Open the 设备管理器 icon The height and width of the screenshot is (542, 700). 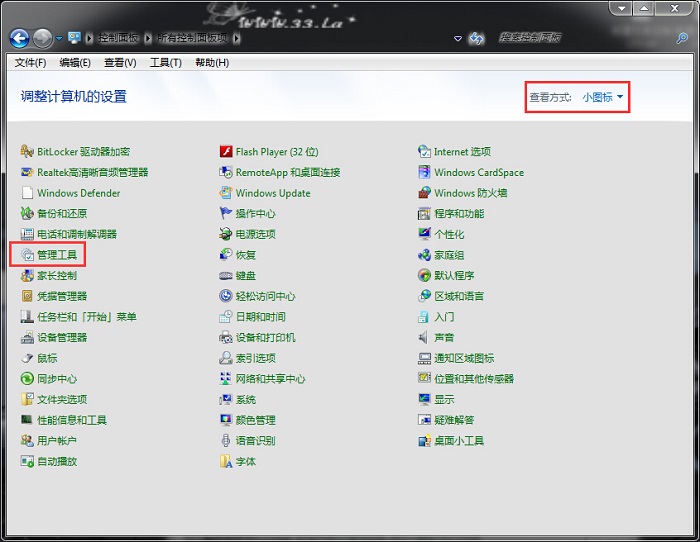27,338
